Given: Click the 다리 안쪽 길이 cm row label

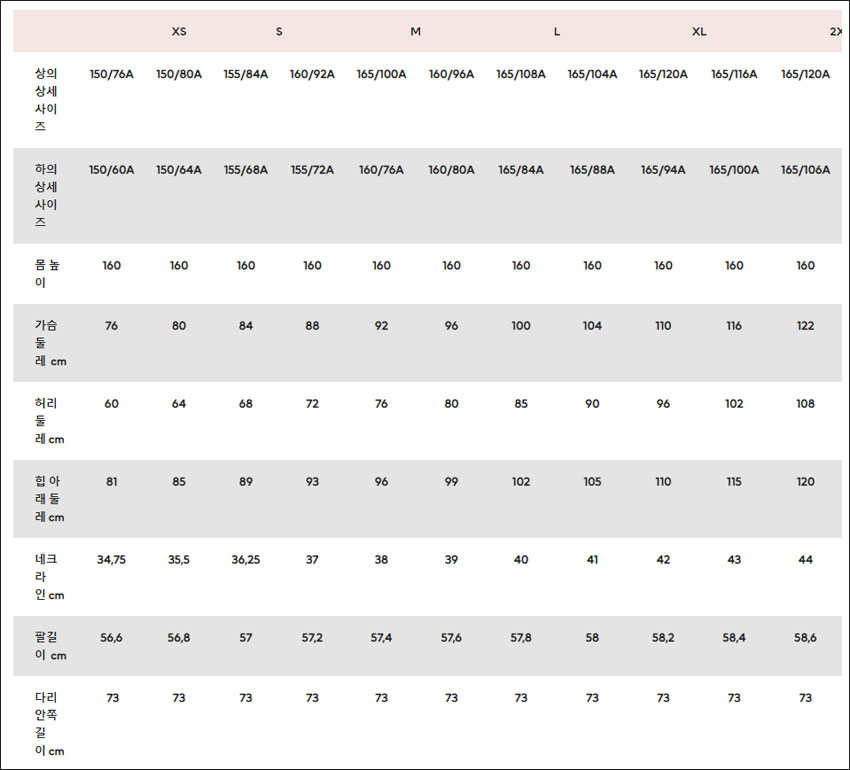Looking at the screenshot, I should tap(49, 724).
